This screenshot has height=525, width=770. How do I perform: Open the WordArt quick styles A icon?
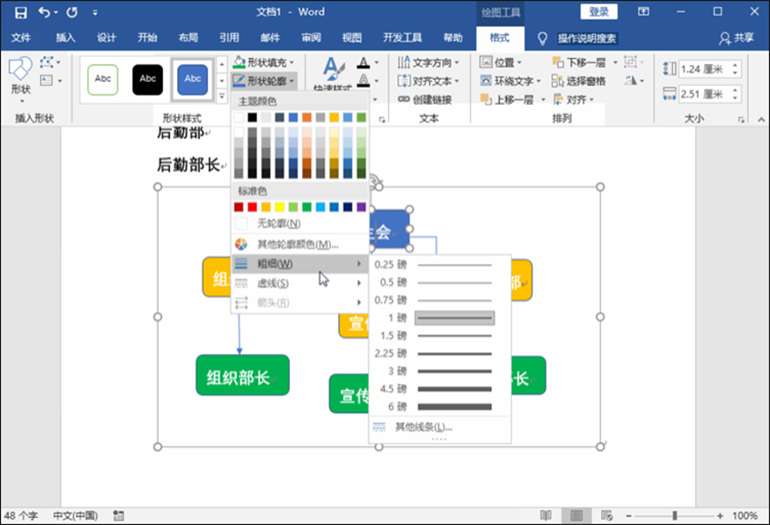click(x=333, y=71)
